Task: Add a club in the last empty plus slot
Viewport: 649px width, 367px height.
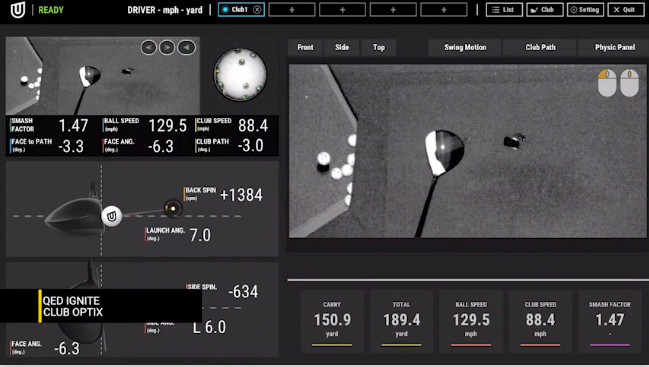Action: click(444, 10)
